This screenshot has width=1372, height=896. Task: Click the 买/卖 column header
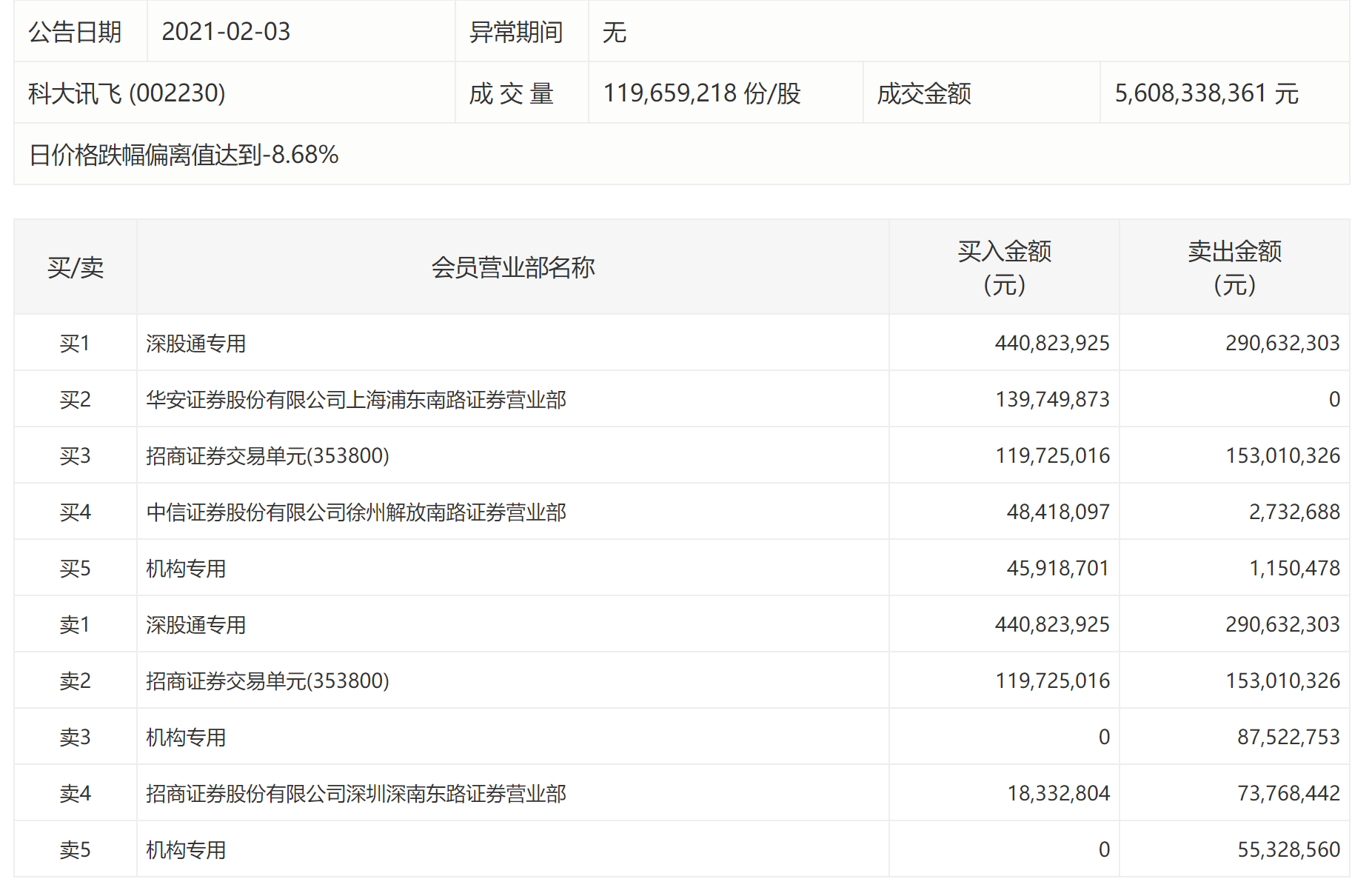coord(76,267)
